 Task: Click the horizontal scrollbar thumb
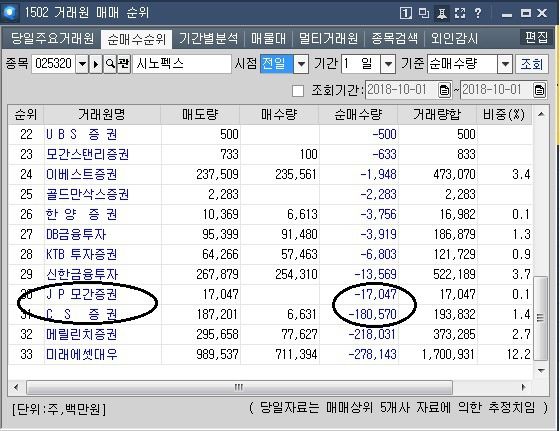coord(239,387)
